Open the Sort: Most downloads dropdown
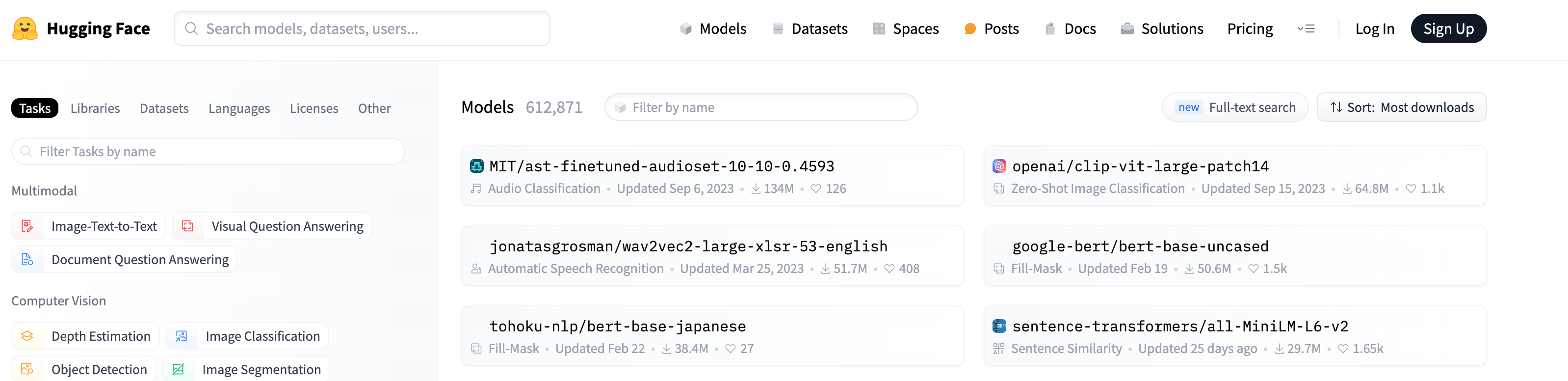The width and height of the screenshot is (1568, 381). click(x=1401, y=108)
